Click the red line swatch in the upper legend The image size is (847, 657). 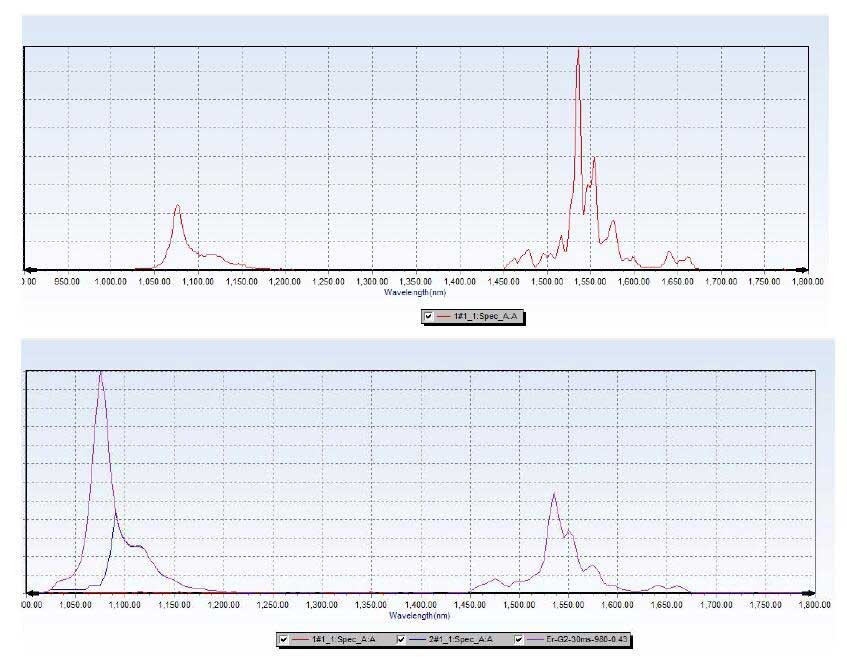coord(444,317)
